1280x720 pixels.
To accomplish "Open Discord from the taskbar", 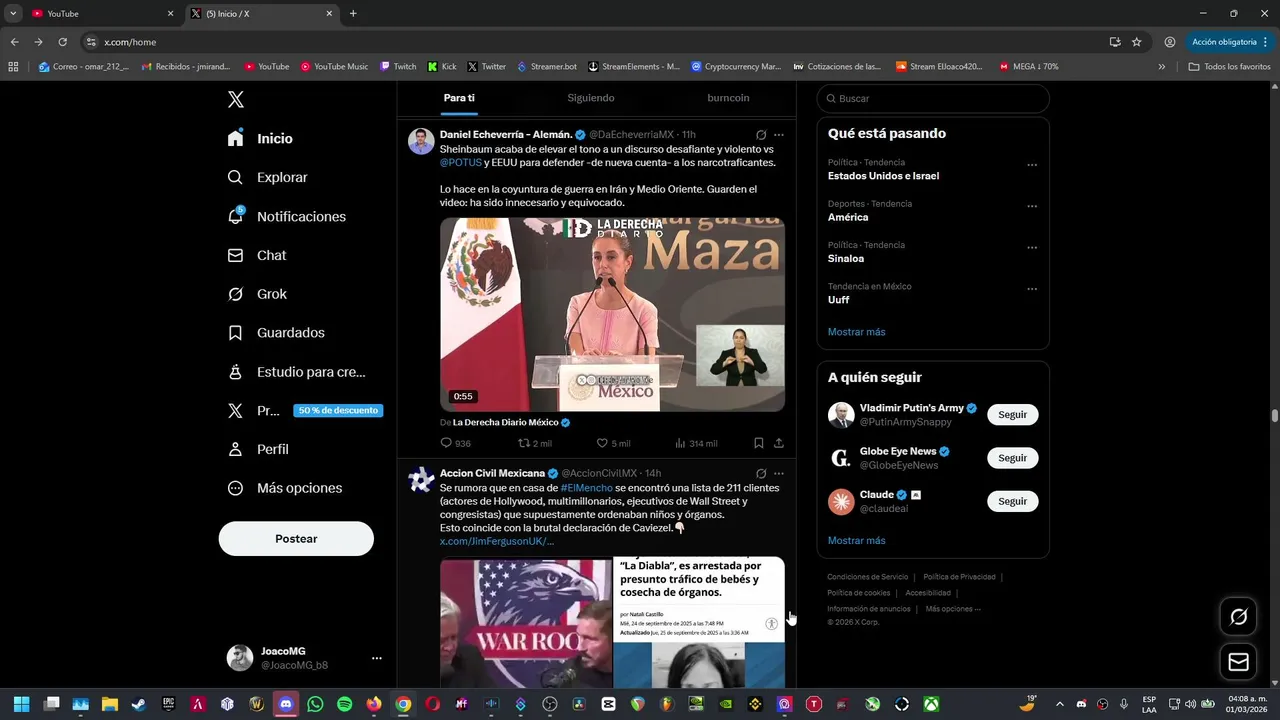I will pos(286,704).
